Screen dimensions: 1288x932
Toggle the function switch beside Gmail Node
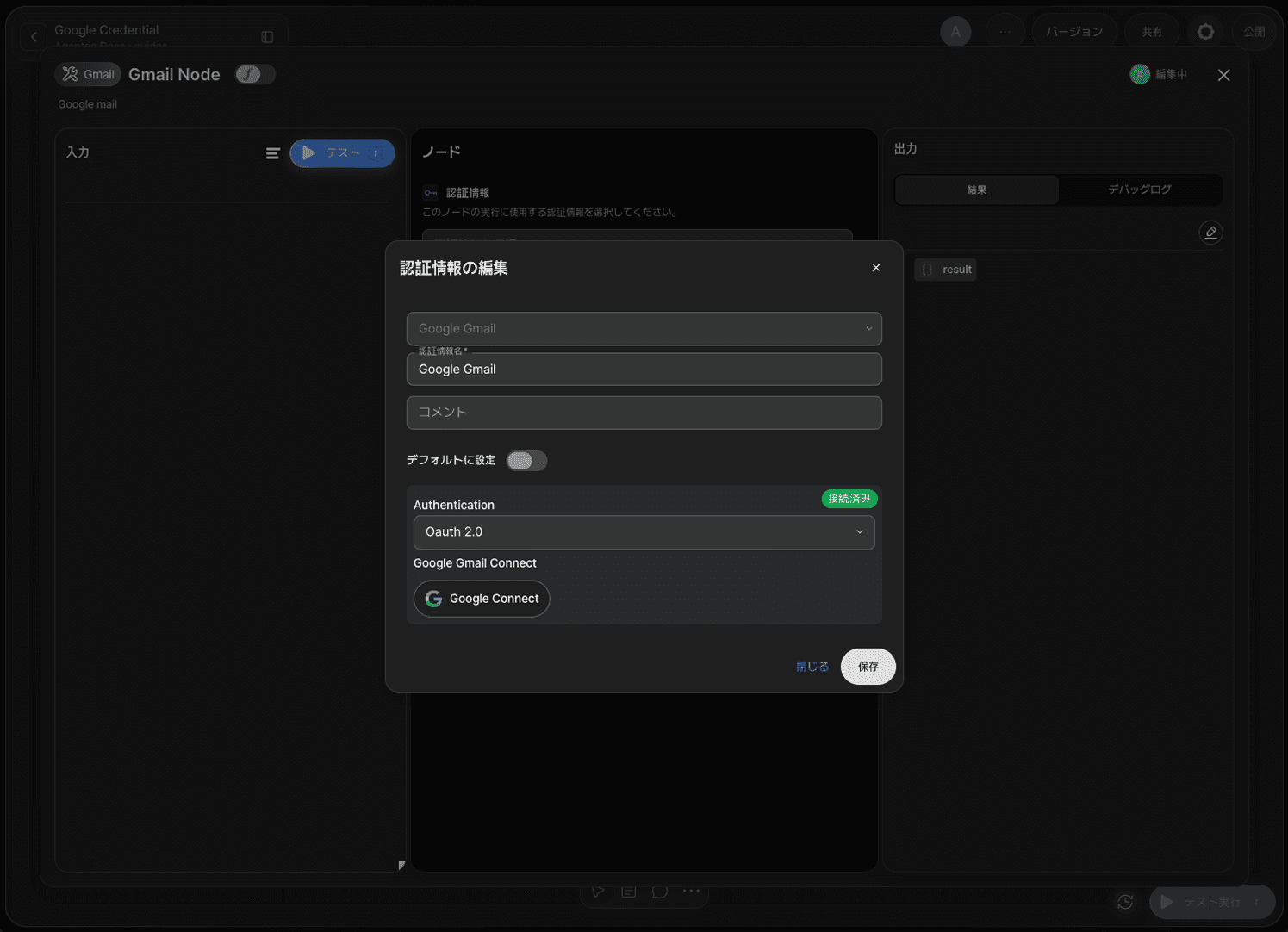point(255,75)
